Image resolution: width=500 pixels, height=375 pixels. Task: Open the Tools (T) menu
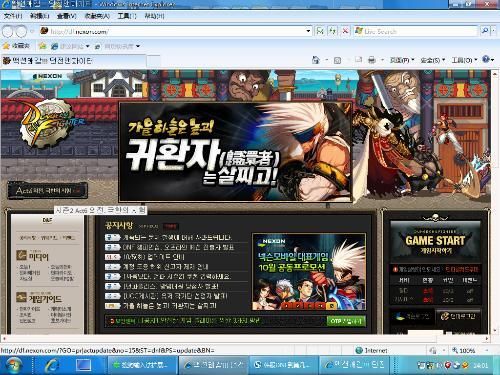[127, 16]
